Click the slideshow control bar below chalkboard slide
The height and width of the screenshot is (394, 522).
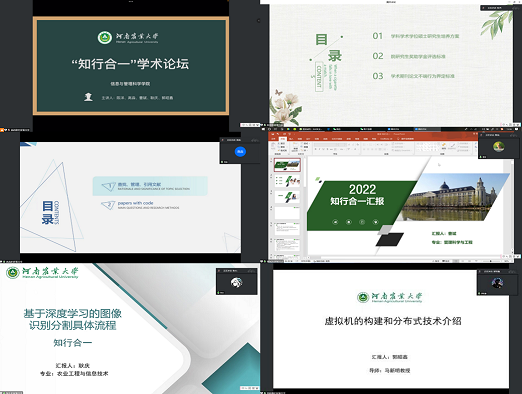pos(250,125)
